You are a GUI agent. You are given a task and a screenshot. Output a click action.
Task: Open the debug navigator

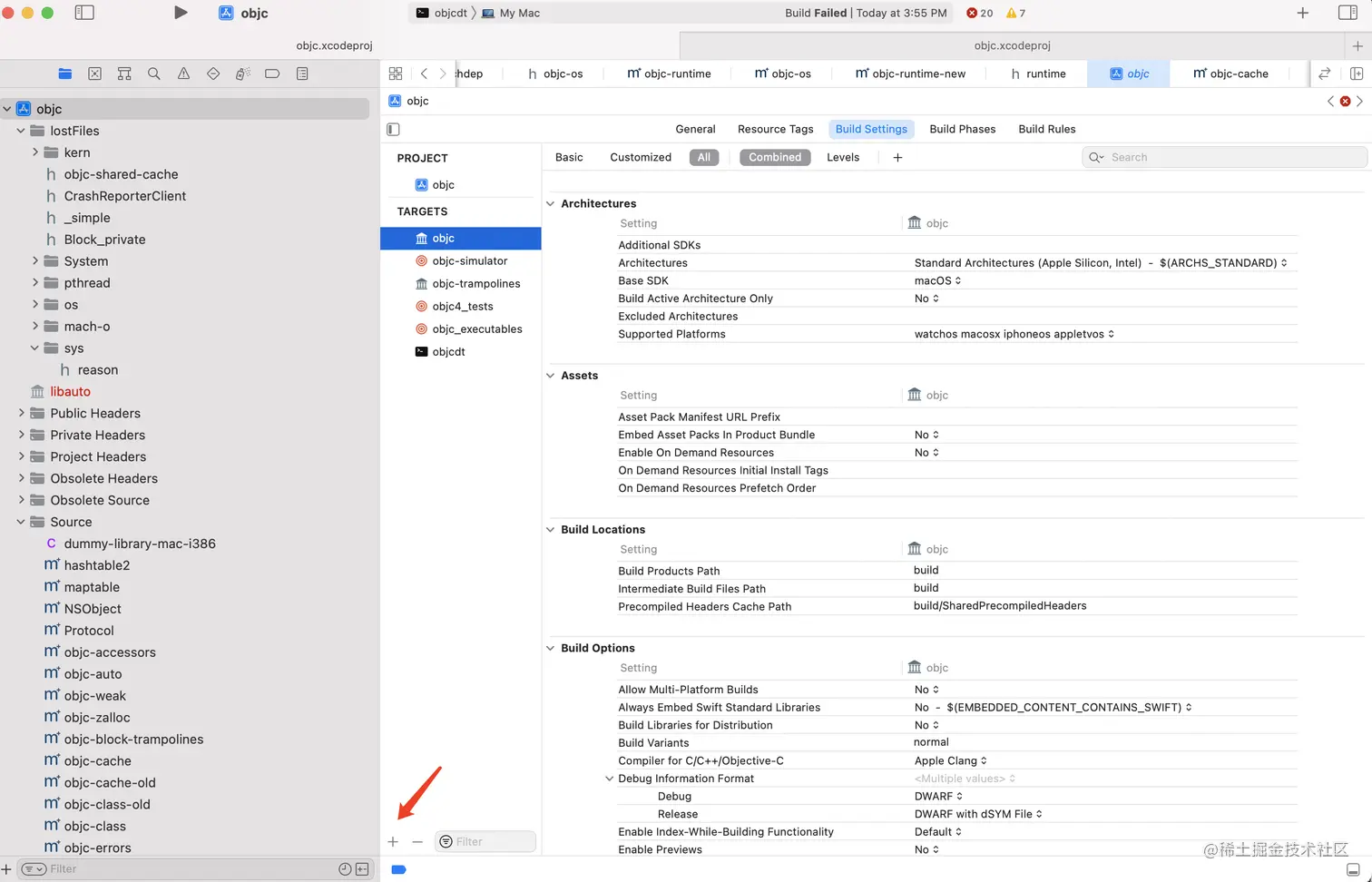[243, 73]
